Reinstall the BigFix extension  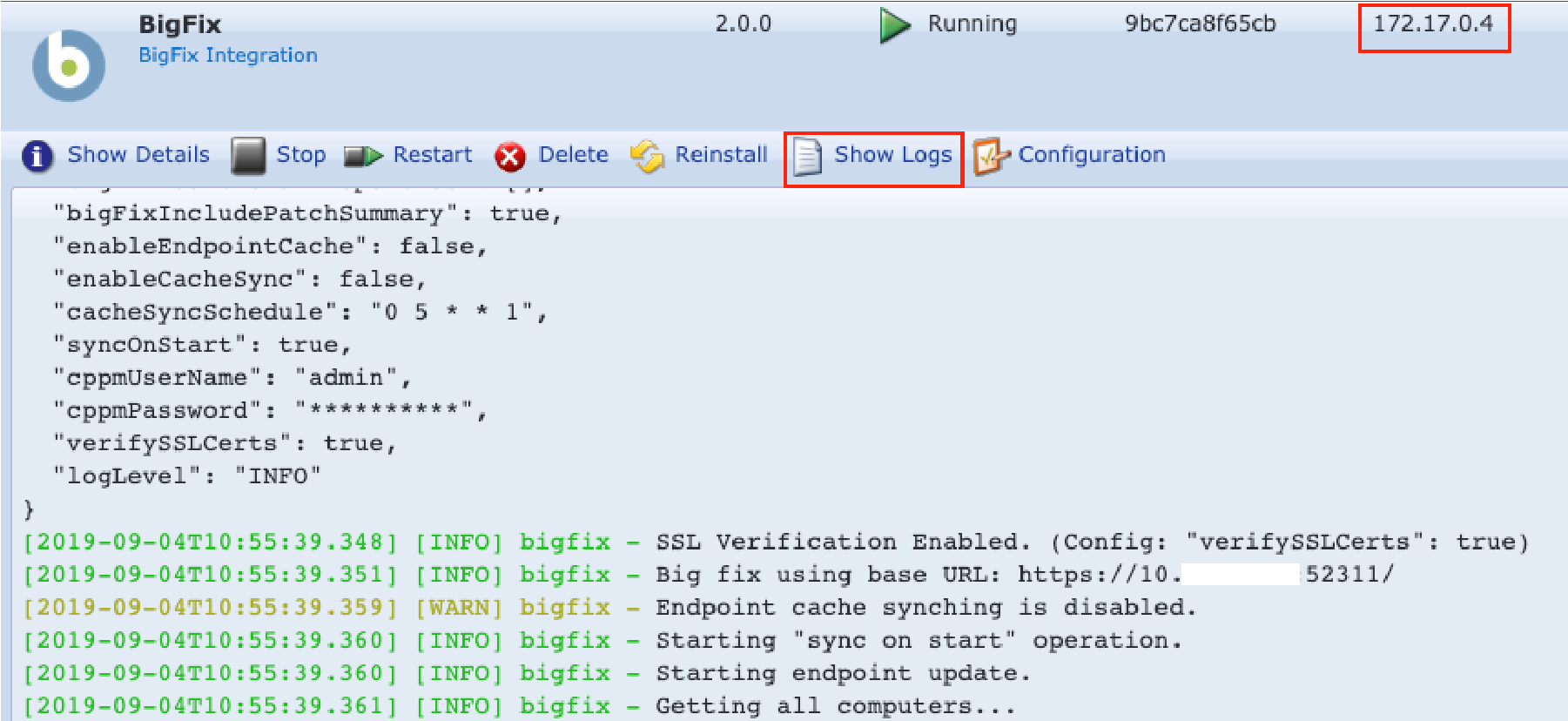point(722,155)
